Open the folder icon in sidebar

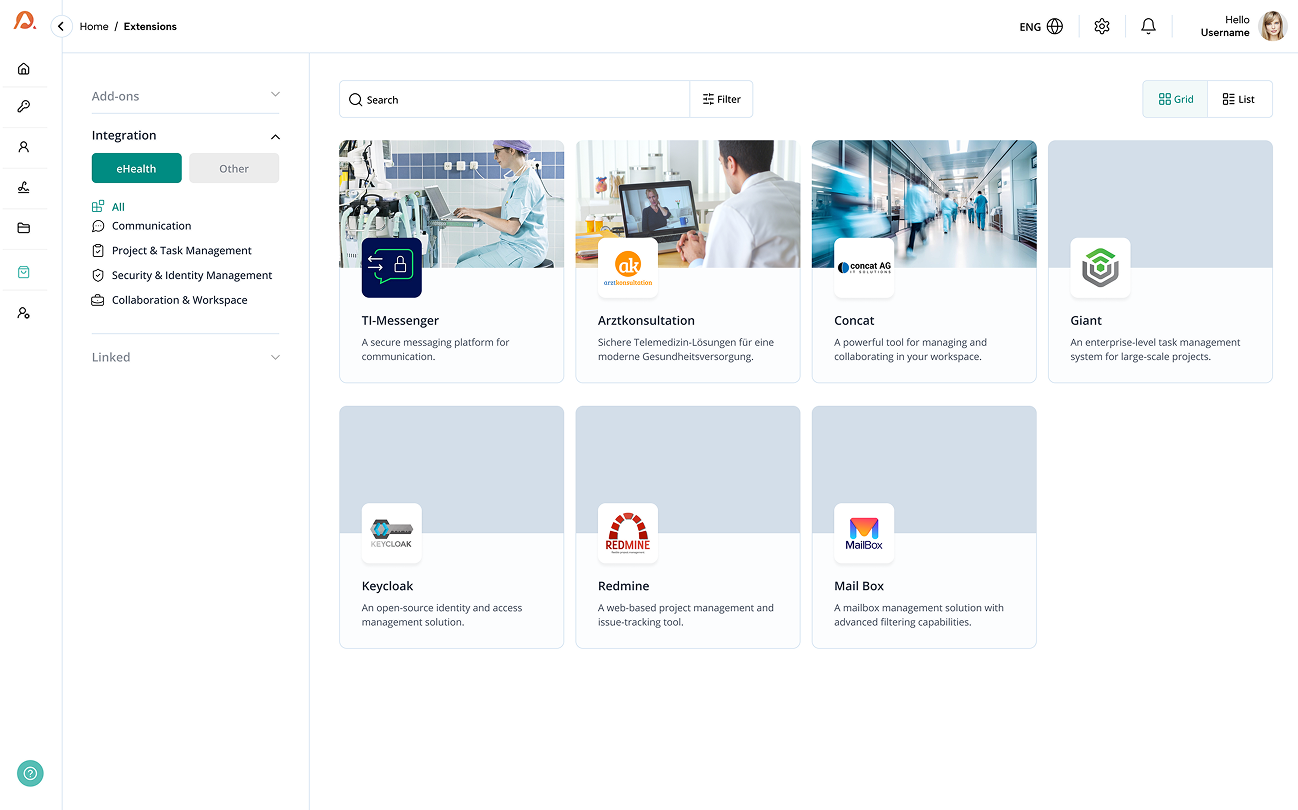24,228
